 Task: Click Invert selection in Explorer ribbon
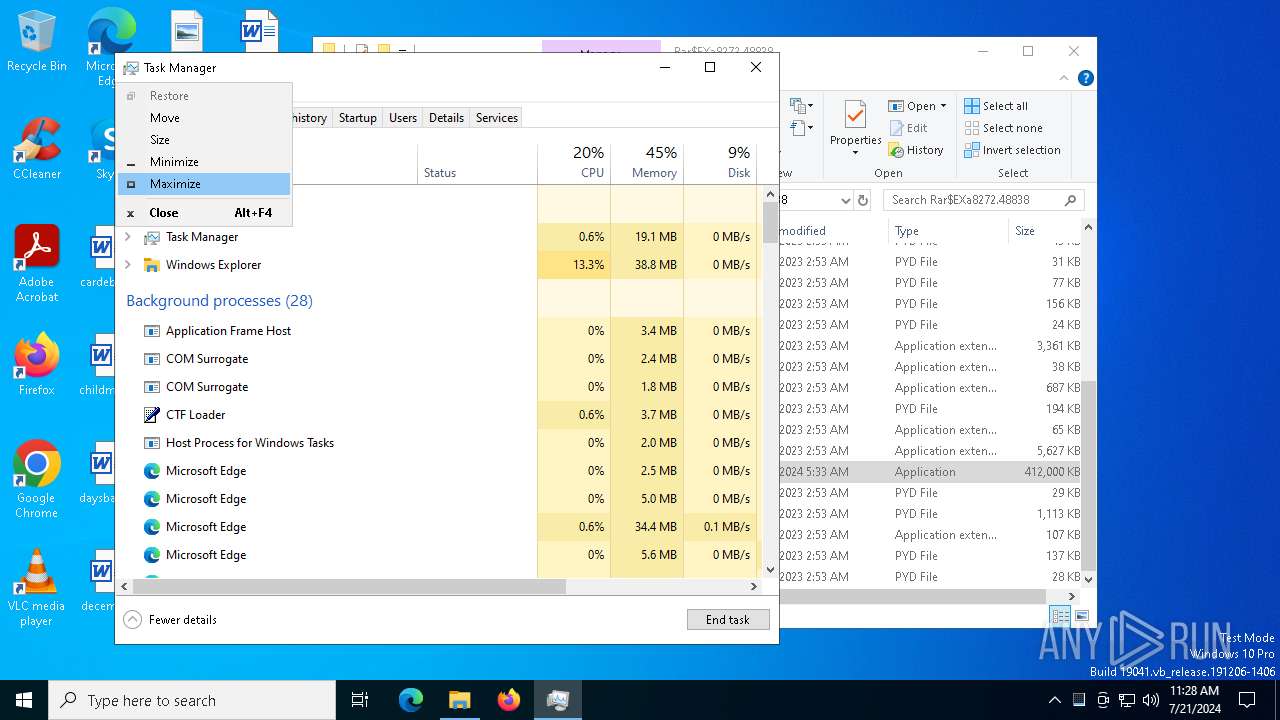1012,150
